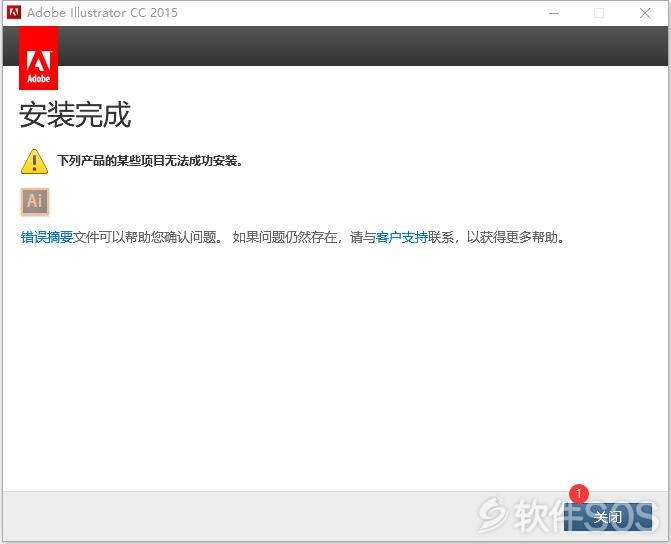Screen dimensions: 671x544
Task: Open the 客户支持 link
Action: [401, 237]
